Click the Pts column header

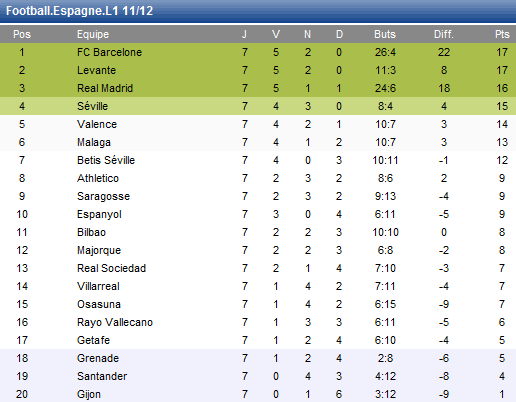click(502, 34)
